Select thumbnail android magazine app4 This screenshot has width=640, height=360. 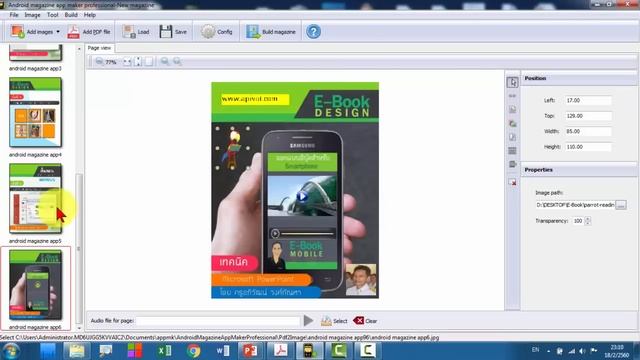tap(36, 113)
